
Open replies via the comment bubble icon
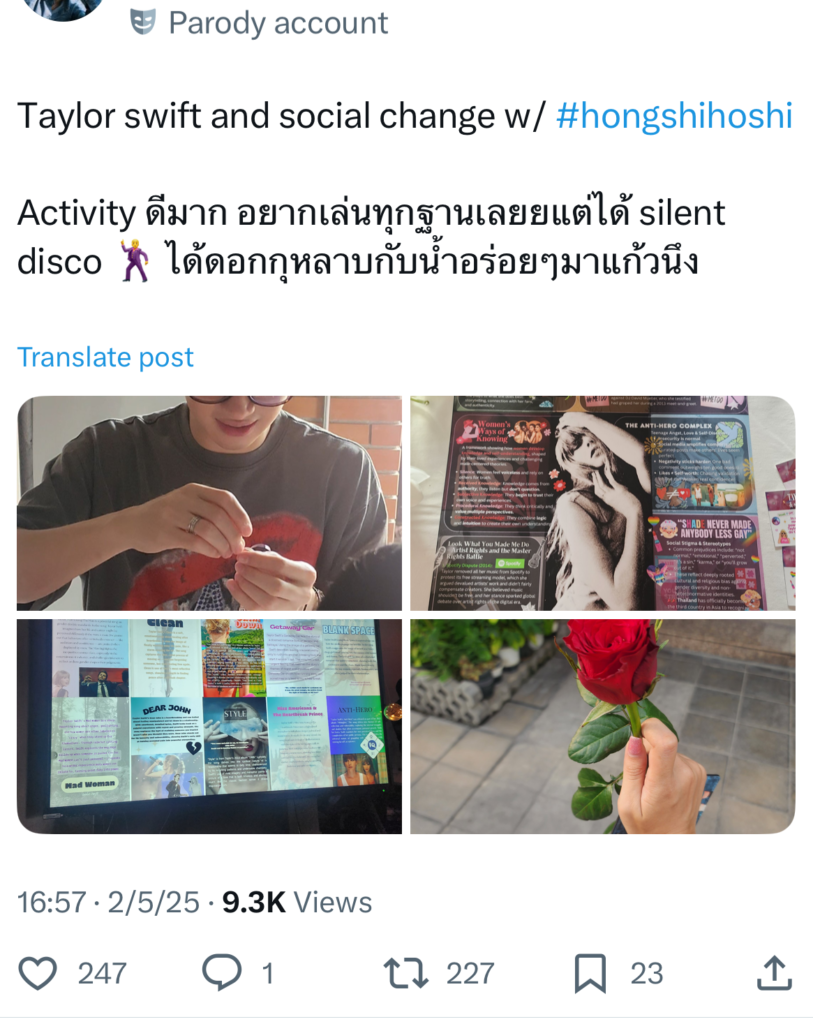tap(221, 972)
